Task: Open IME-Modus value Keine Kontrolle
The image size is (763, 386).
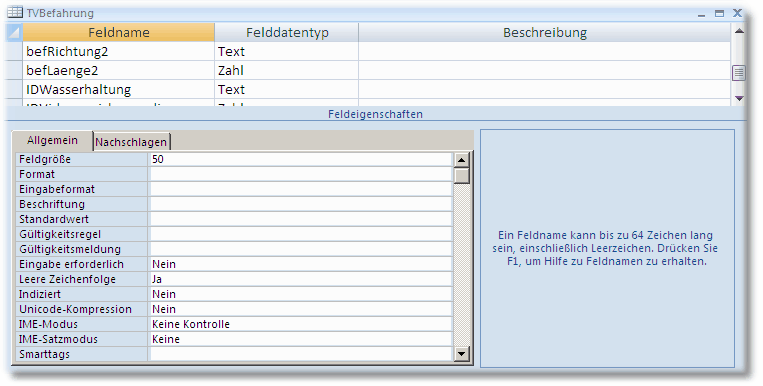Action: 301,324
